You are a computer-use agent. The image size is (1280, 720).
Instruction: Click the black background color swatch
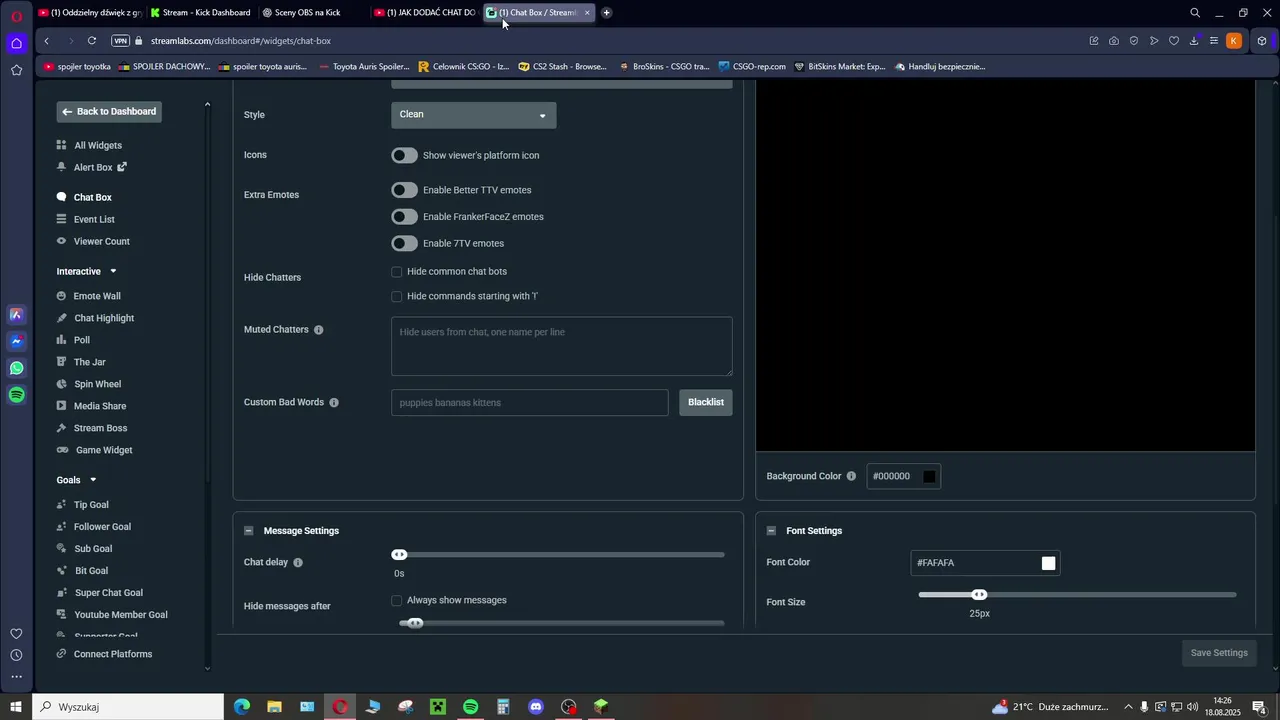click(x=929, y=476)
